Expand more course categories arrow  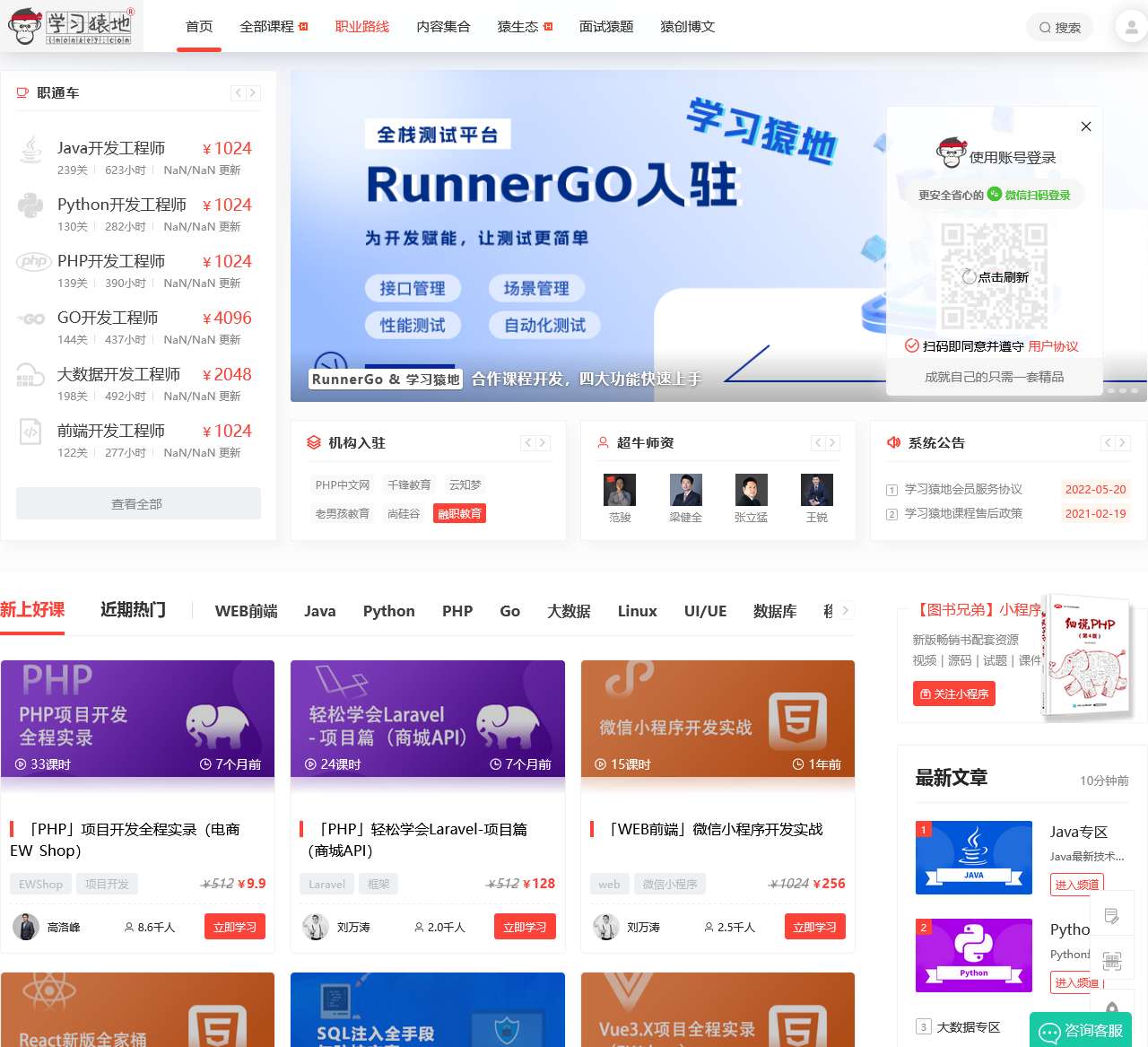[845, 610]
